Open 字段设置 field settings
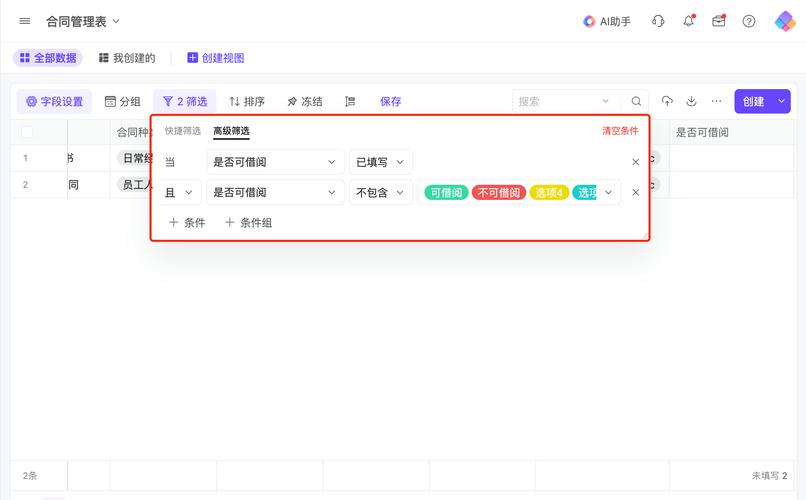The width and height of the screenshot is (806, 500). tap(54, 101)
